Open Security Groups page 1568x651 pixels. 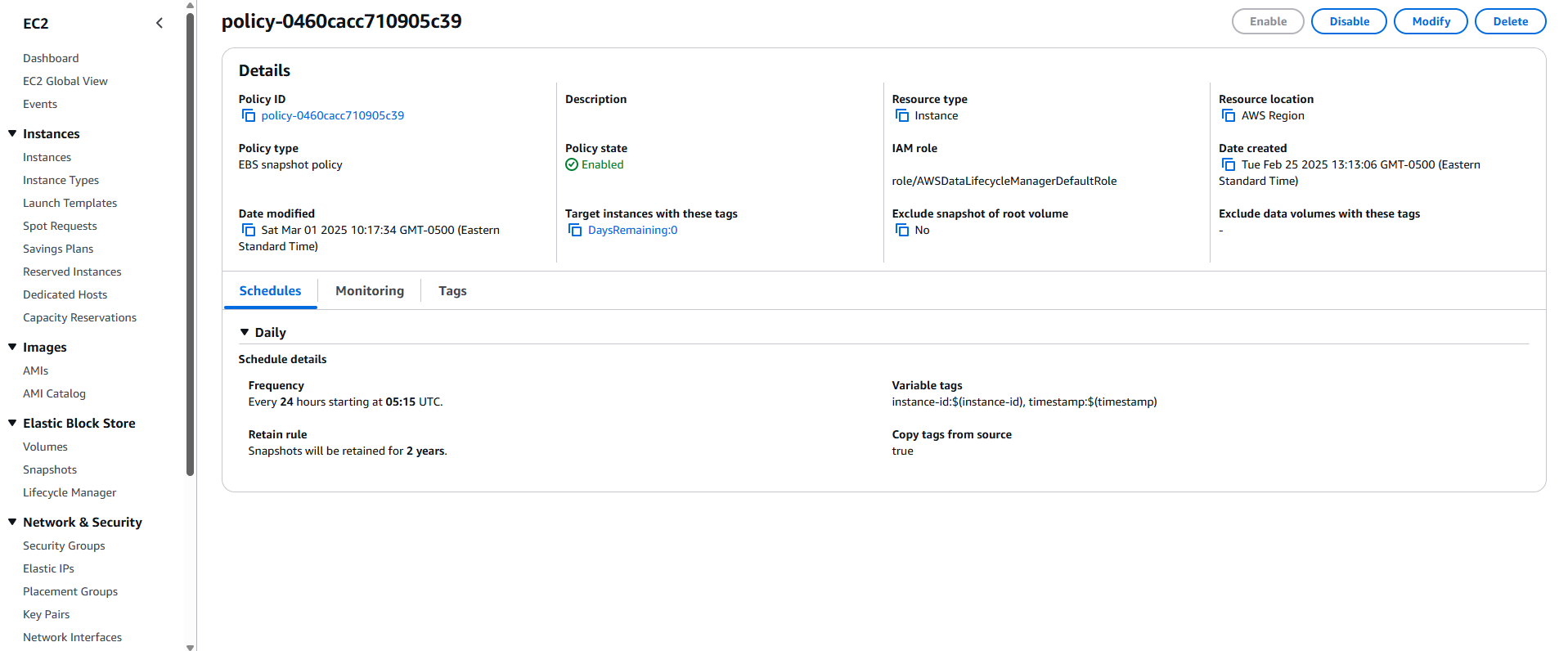click(64, 545)
